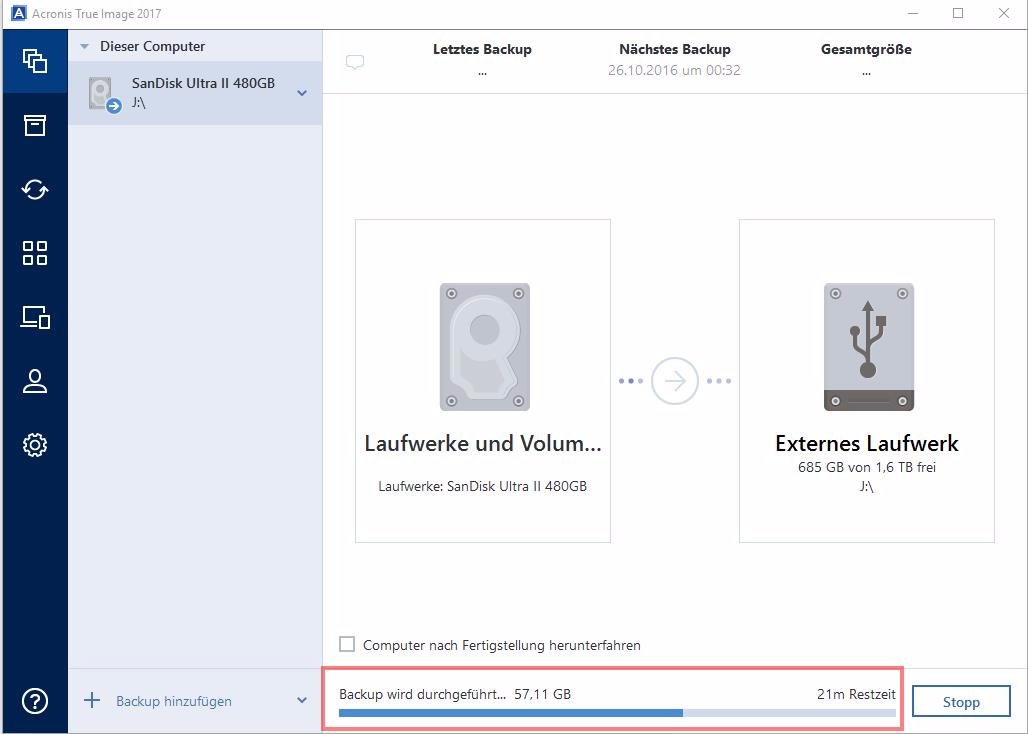Image resolution: width=1028 pixels, height=734 pixels.
Task: Click the plus icon to add backup
Action: click(x=92, y=701)
